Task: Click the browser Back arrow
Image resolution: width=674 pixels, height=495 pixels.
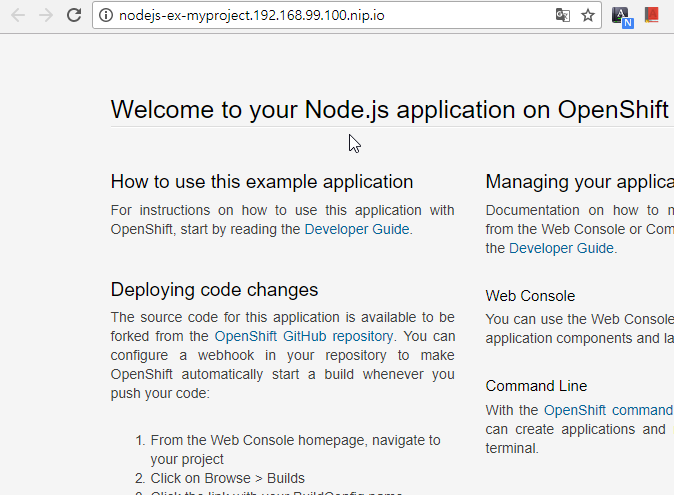Action: (x=18, y=15)
